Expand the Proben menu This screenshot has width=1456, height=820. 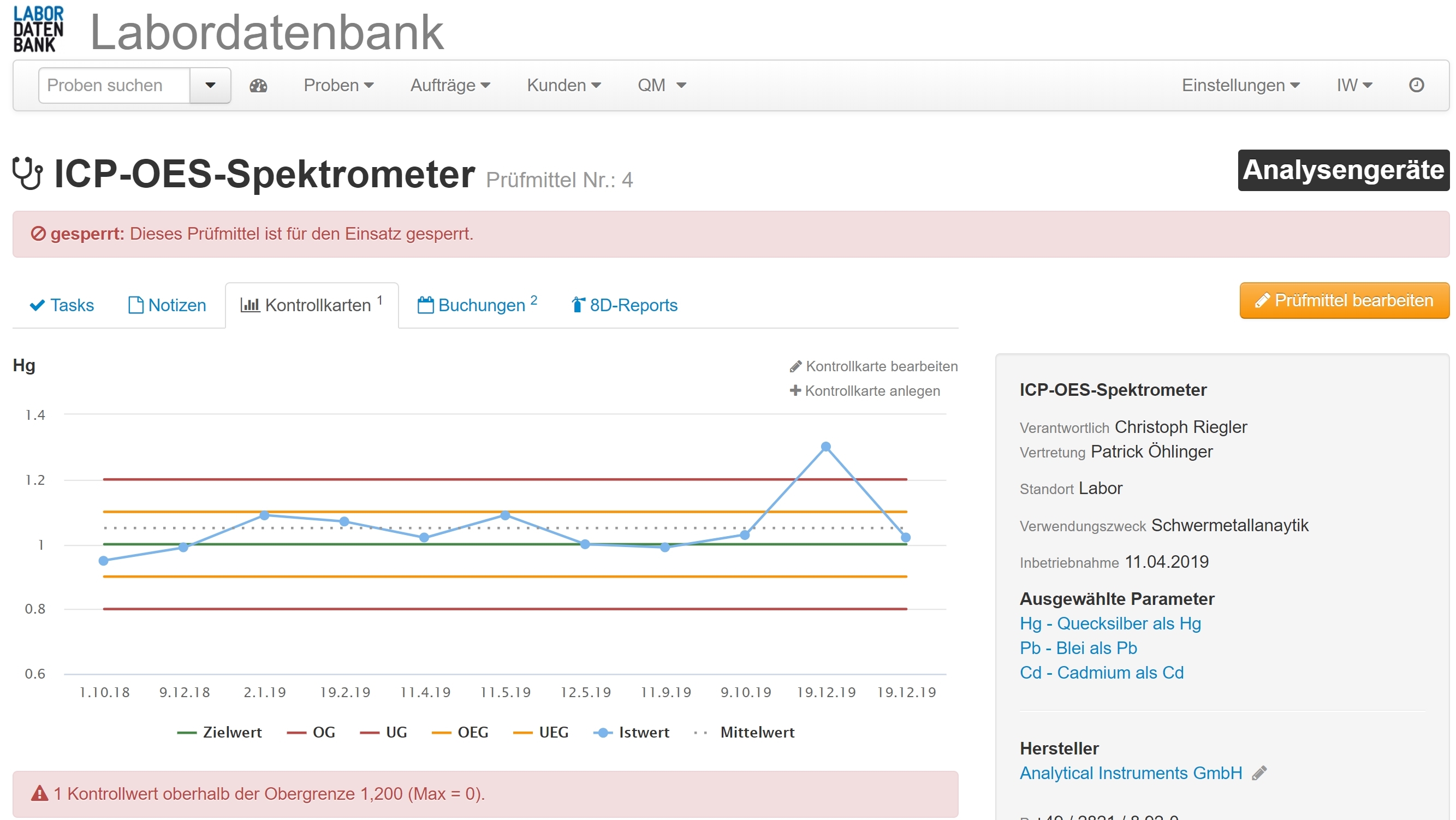[338, 85]
